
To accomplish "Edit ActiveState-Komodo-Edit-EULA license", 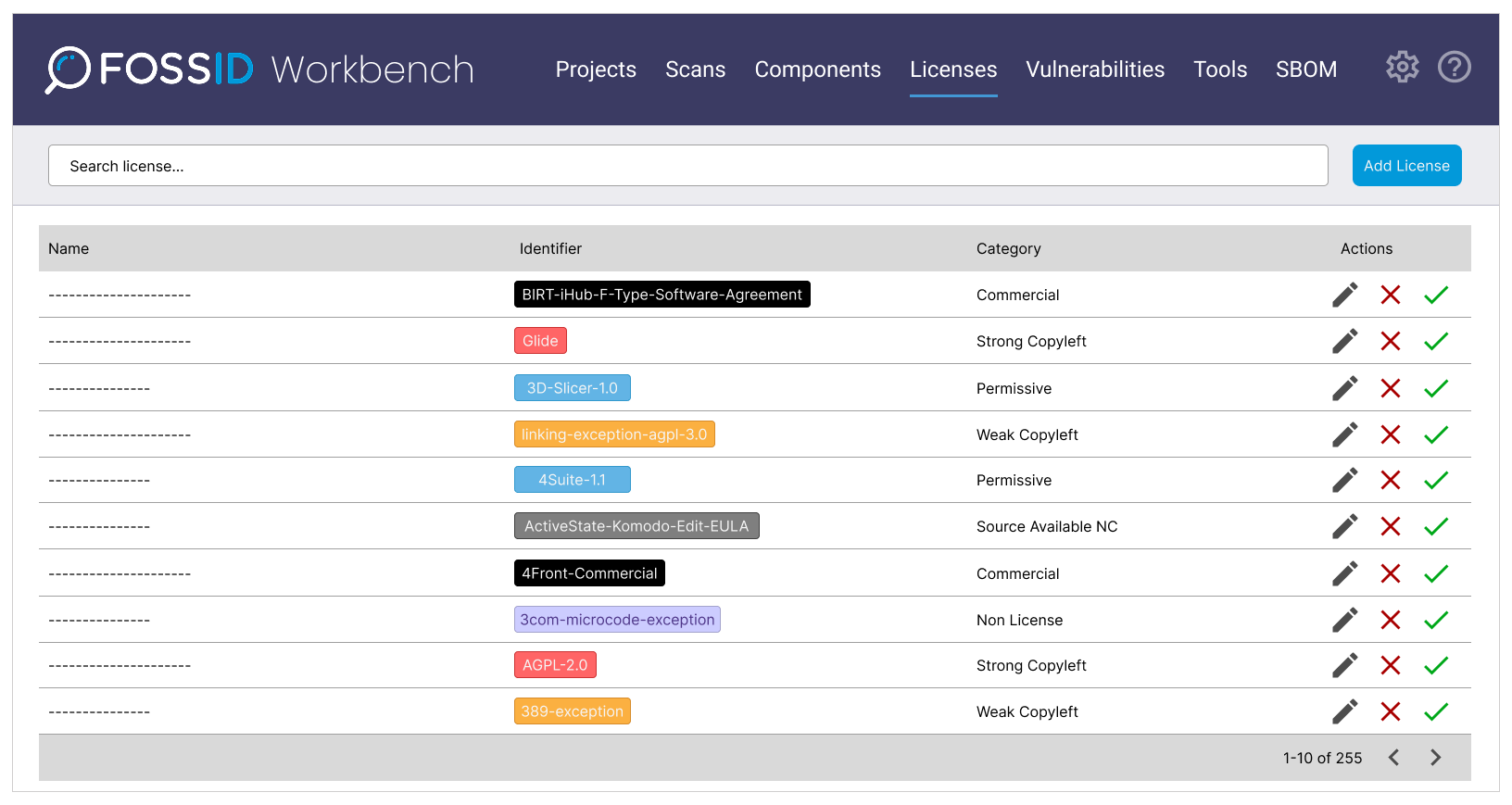I will [x=1345, y=526].
